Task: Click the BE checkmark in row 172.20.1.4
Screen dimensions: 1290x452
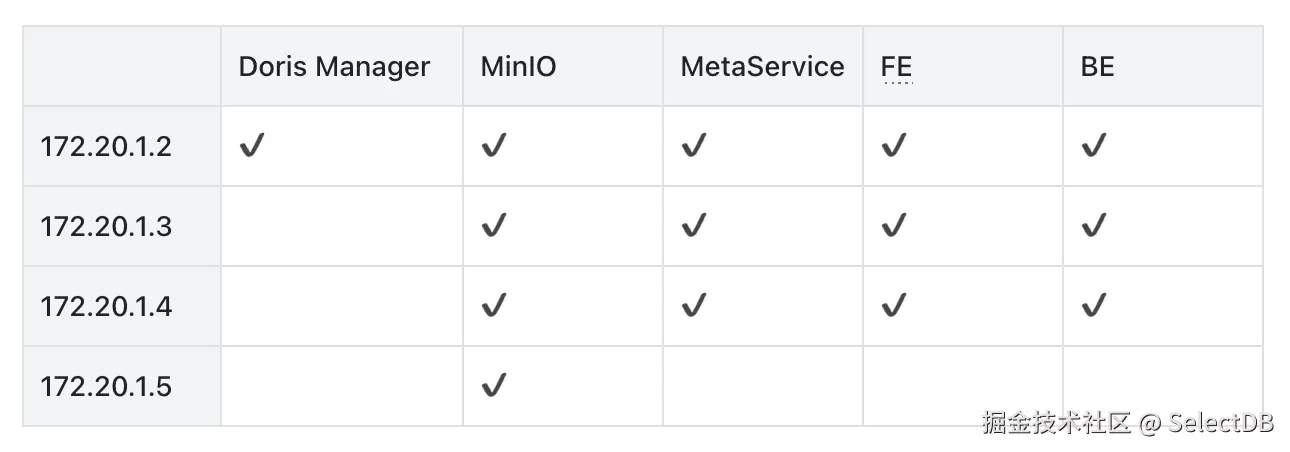Action: click(x=1093, y=306)
